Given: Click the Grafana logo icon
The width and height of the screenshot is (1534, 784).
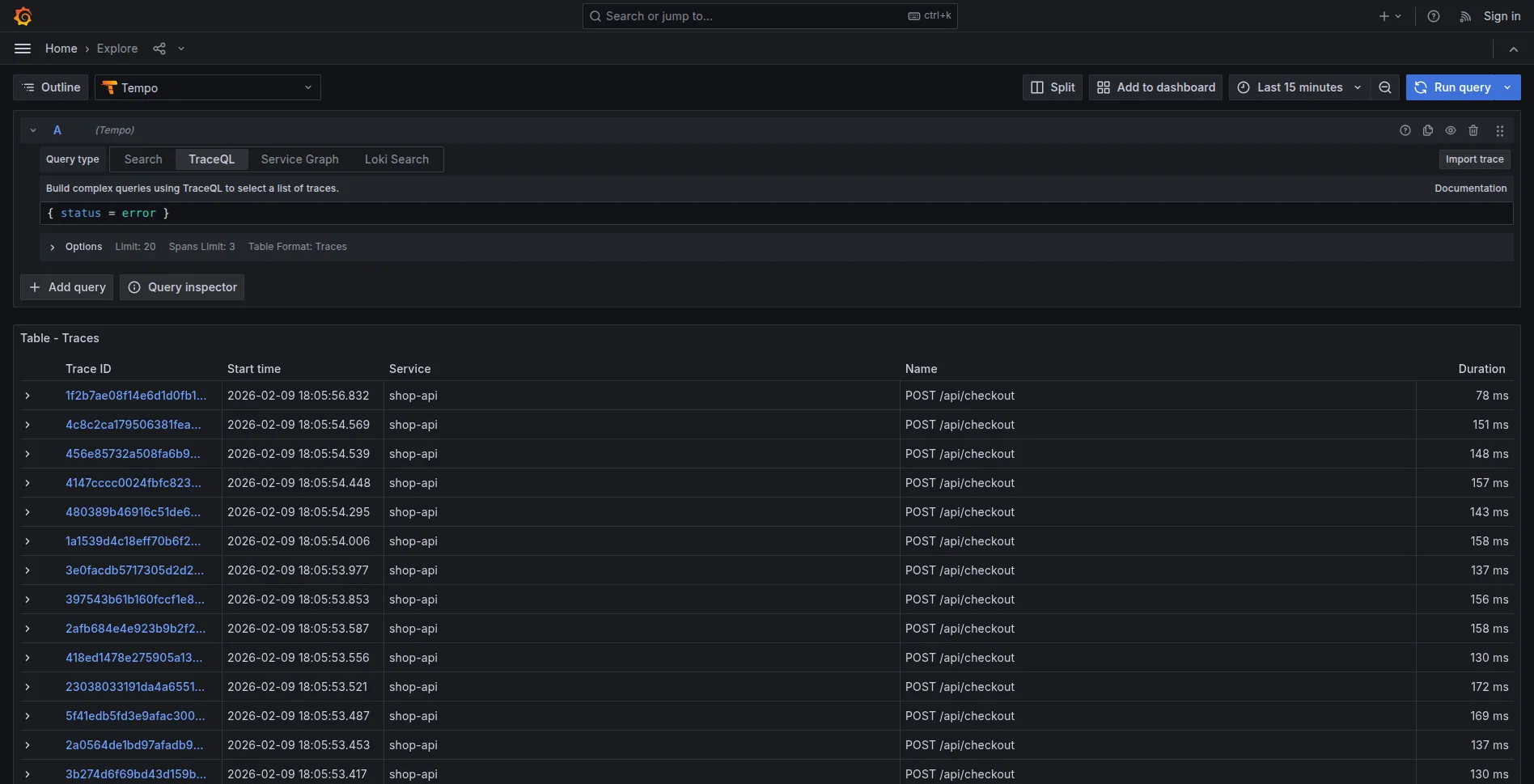Looking at the screenshot, I should pyautogui.click(x=23, y=16).
